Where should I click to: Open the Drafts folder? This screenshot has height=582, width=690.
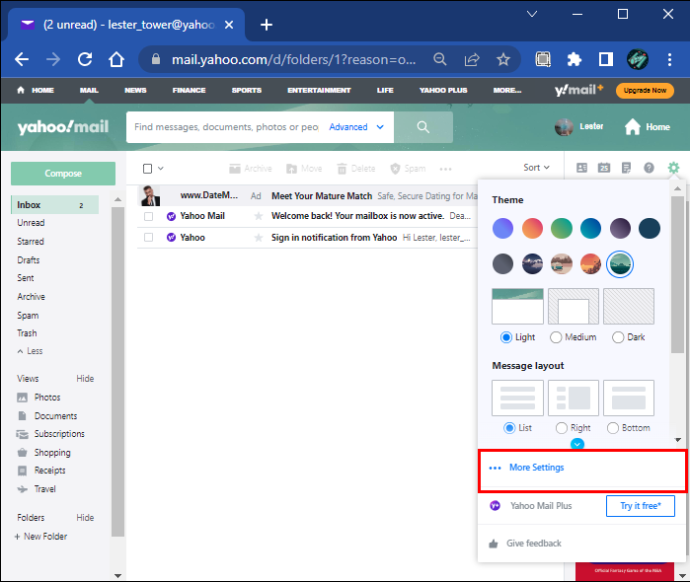pyautogui.click(x=29, y=260)
